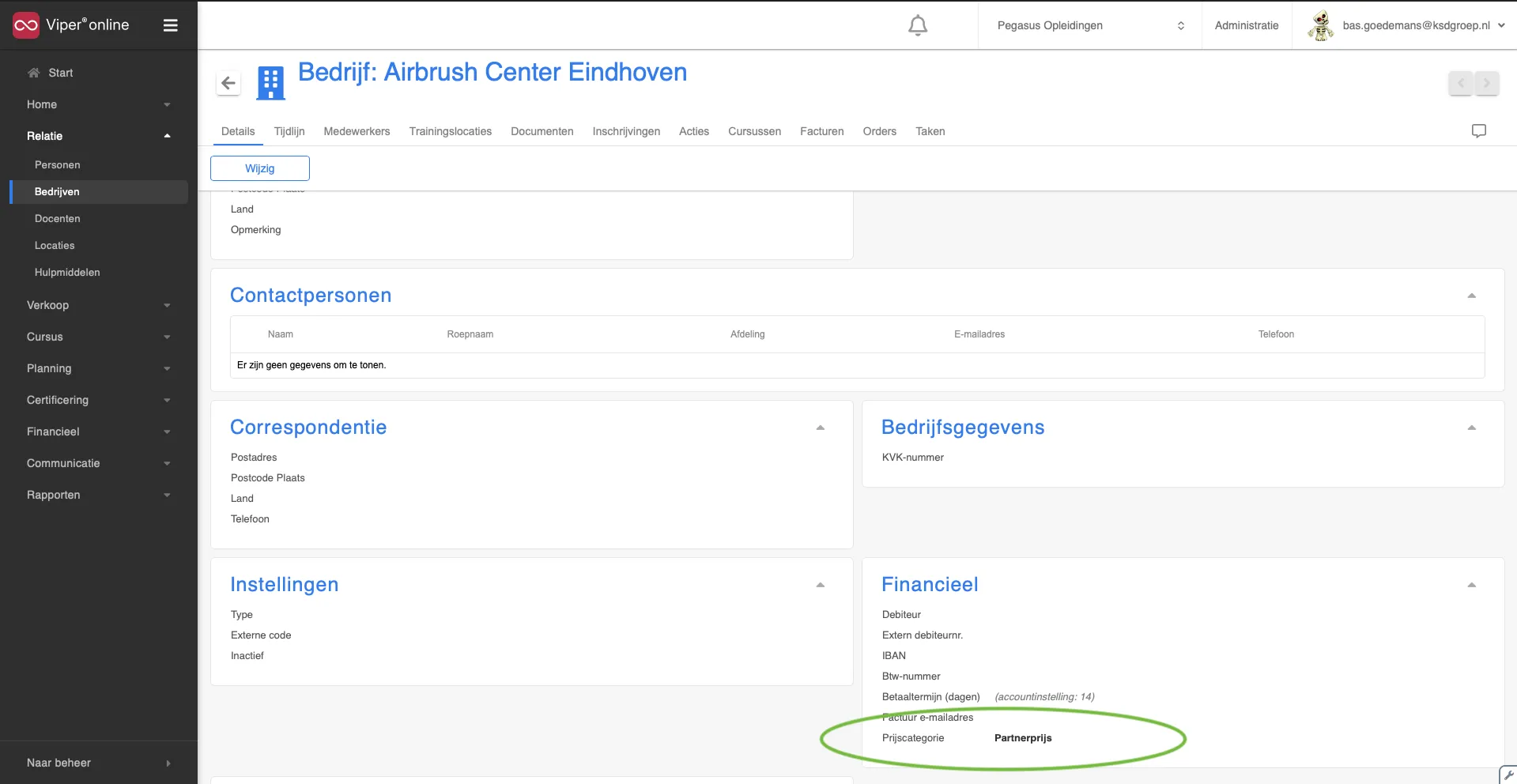This screenshot has height=784, width=1517.
Task: Open the comments speech bubble icon
Action: click(1478, 131)
